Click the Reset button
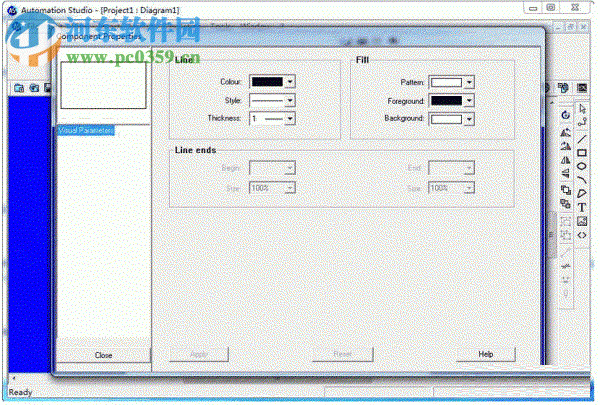Viewport: 600px width, 405px height. point(342,354)
